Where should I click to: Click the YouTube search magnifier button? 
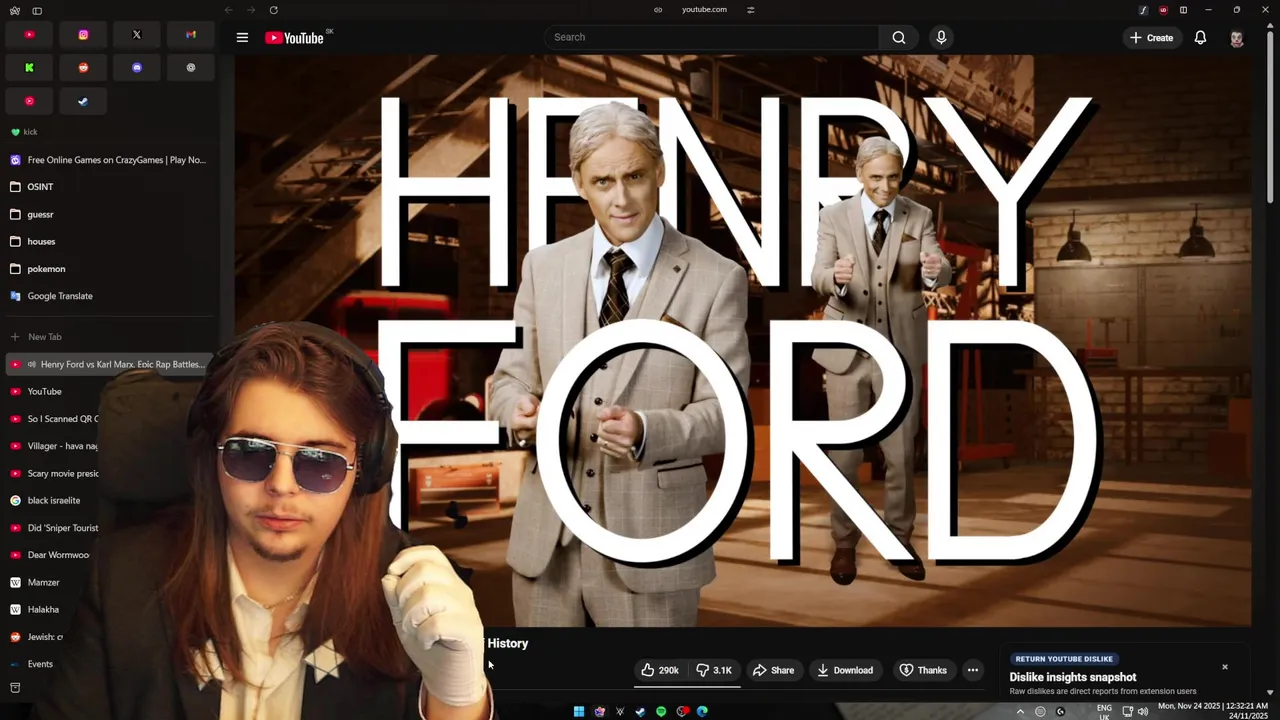899,38
